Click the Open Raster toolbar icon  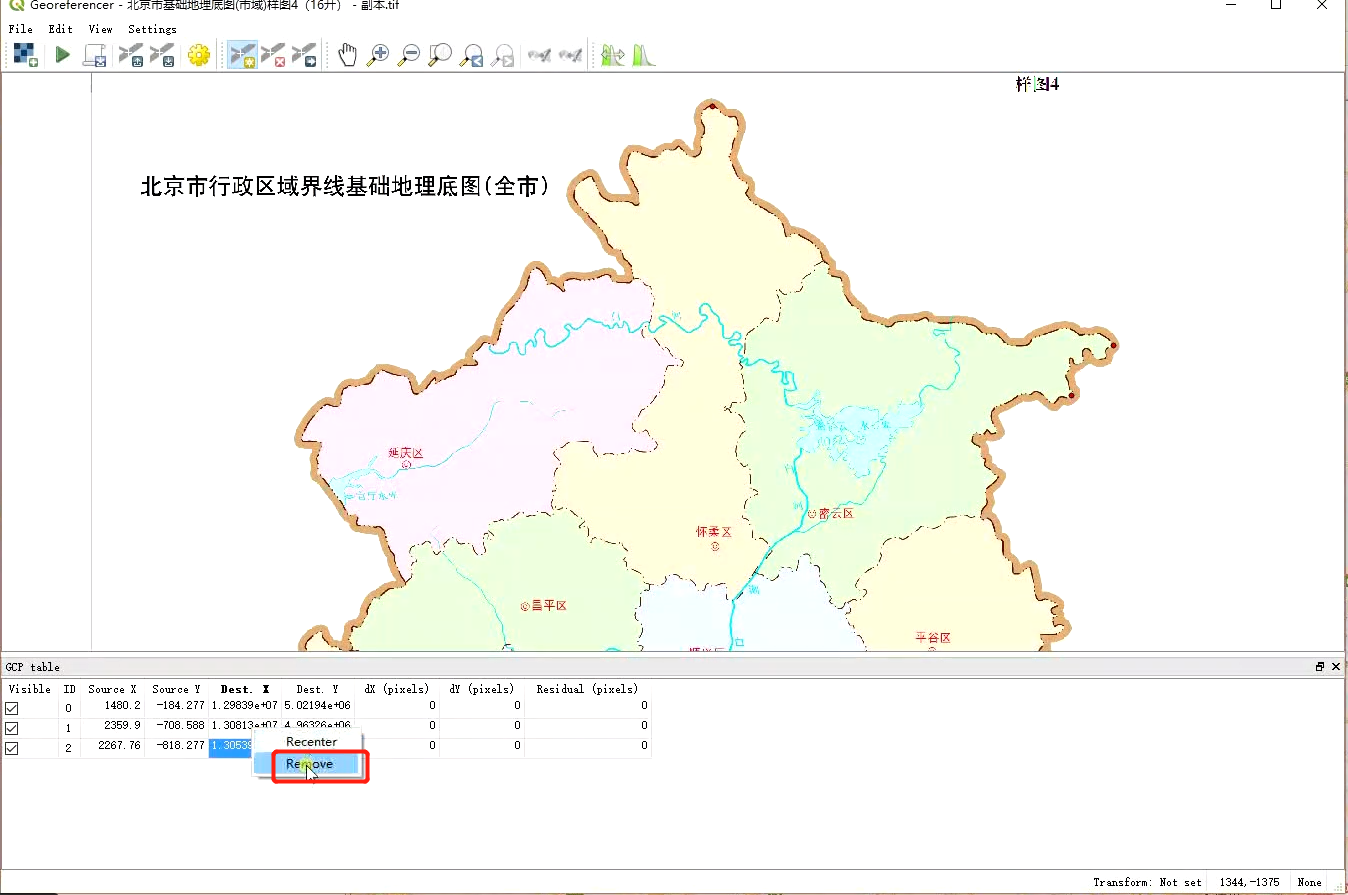click(x=25, y=55)
